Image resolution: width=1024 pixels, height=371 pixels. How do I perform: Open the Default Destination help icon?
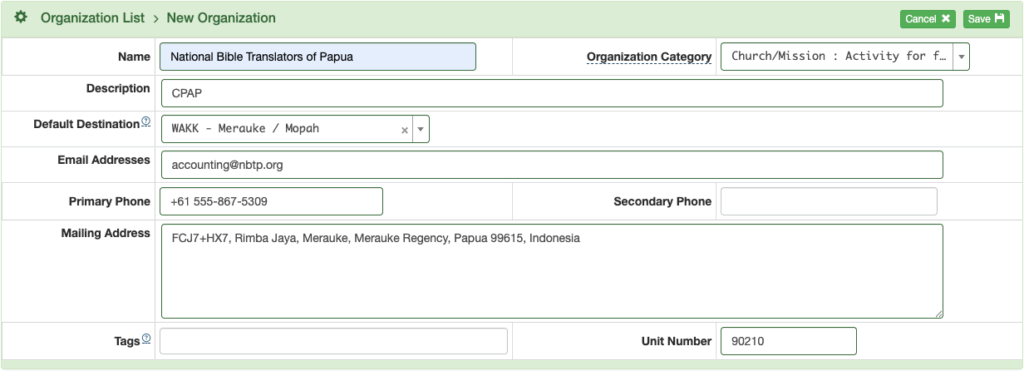146,121
